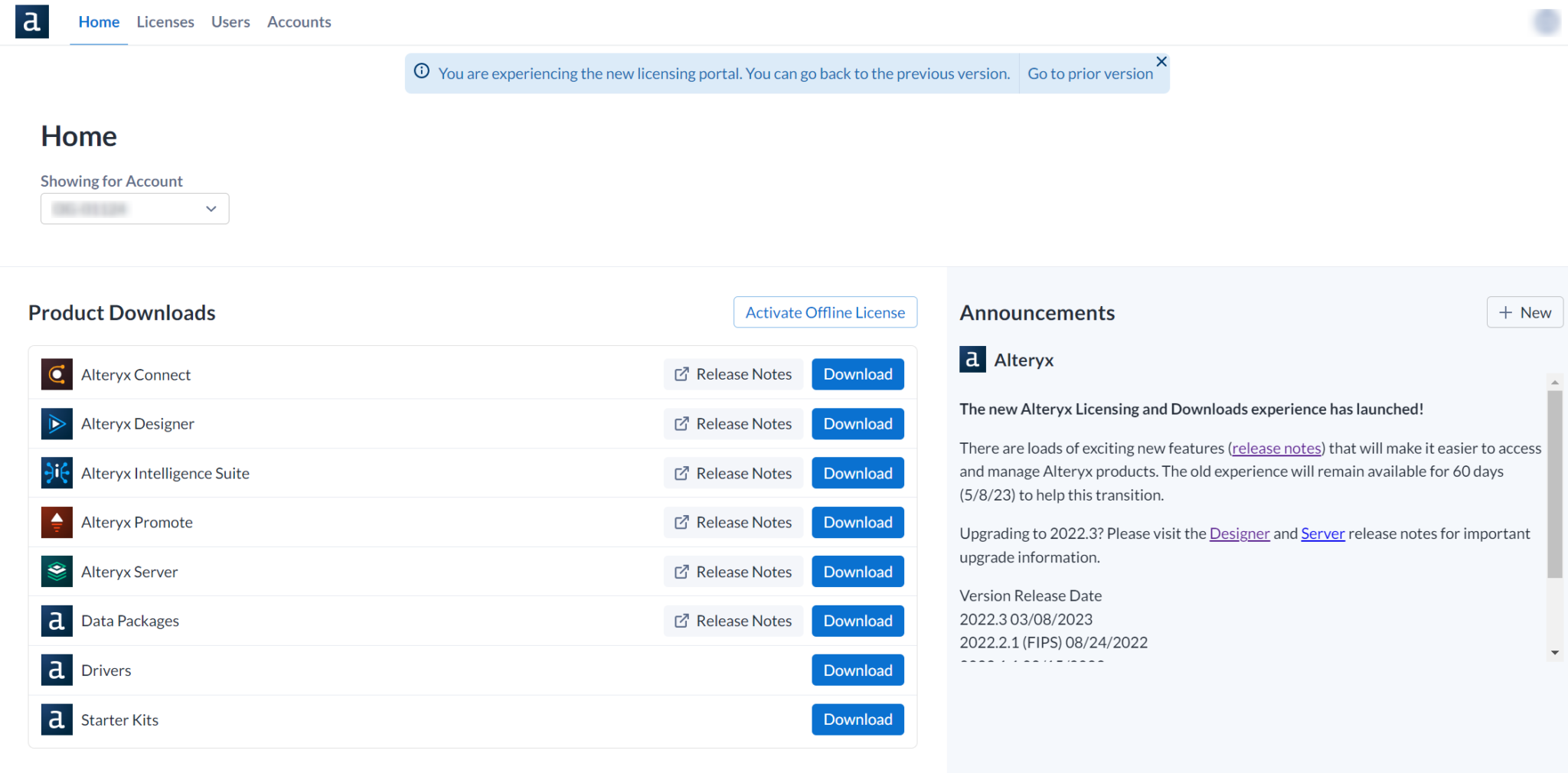Open the Designer release notes link
Image resolution: width=1568 pixels, height=773 pixels.
click(x=1239, y=533)
